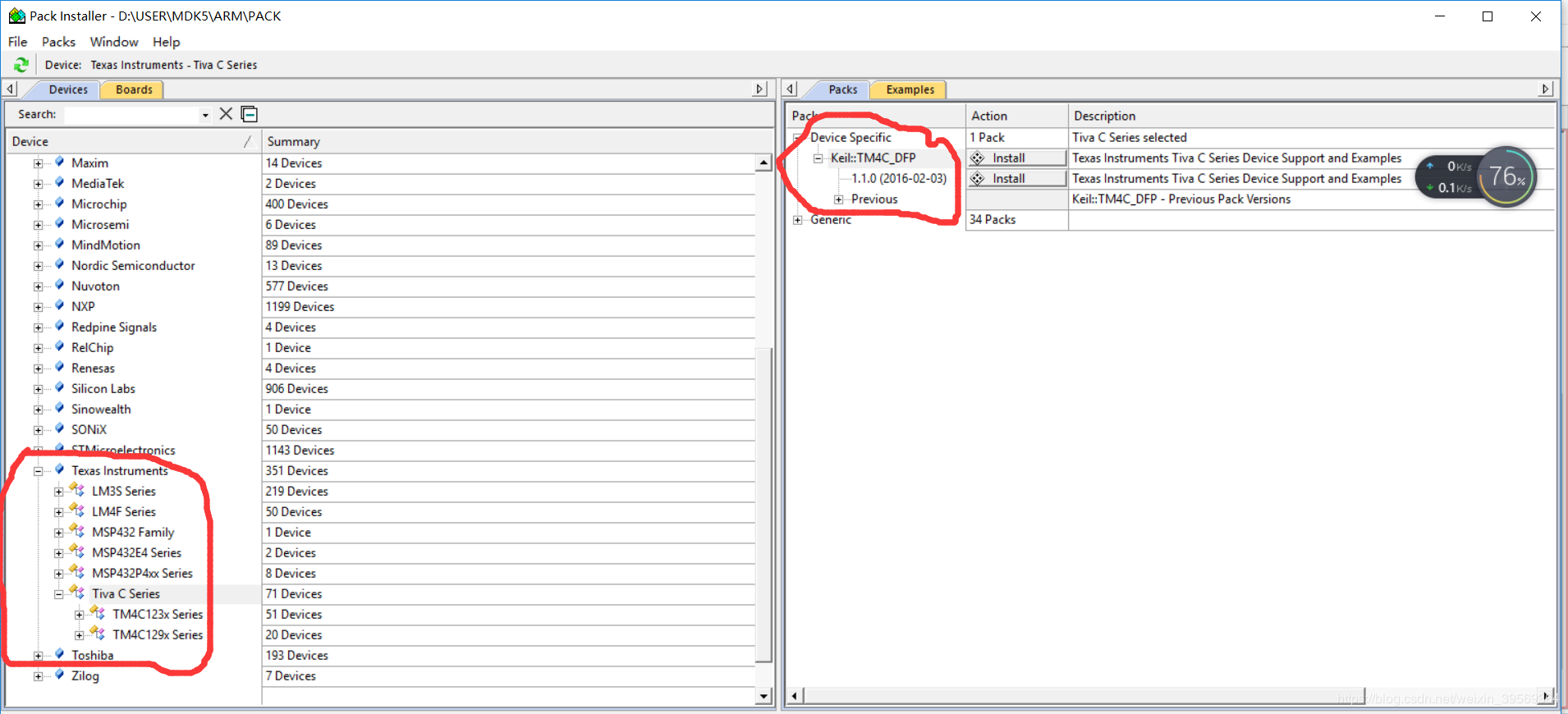Collapse the Keil::TM4C_DFP pack node

(818, 158)
